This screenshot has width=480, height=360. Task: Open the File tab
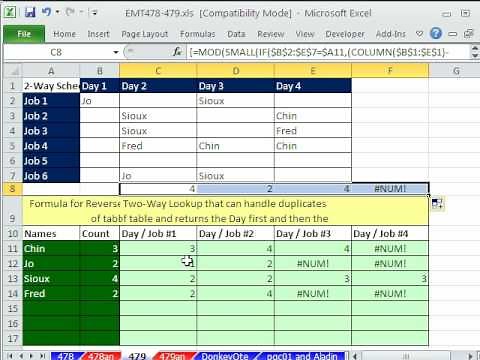pyautogui.click(x=24, y=34)
